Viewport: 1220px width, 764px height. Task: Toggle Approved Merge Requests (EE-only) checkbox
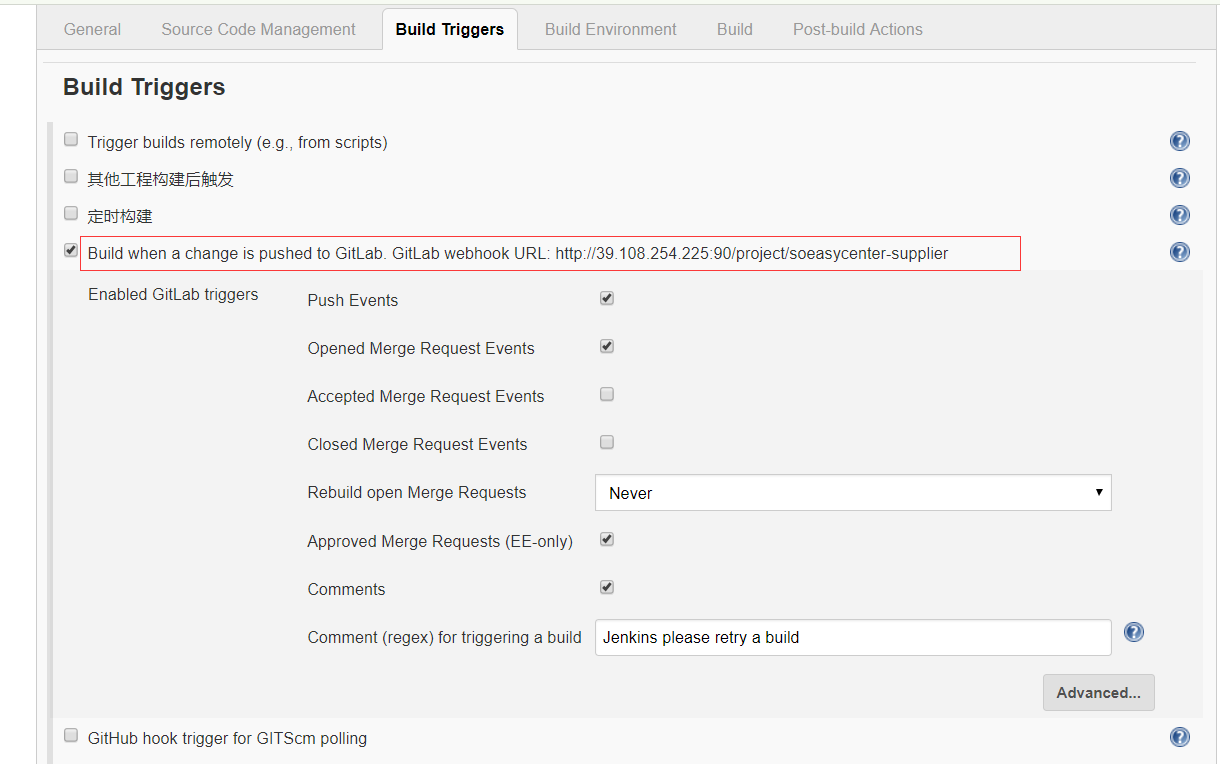click(x=607, y=539)
